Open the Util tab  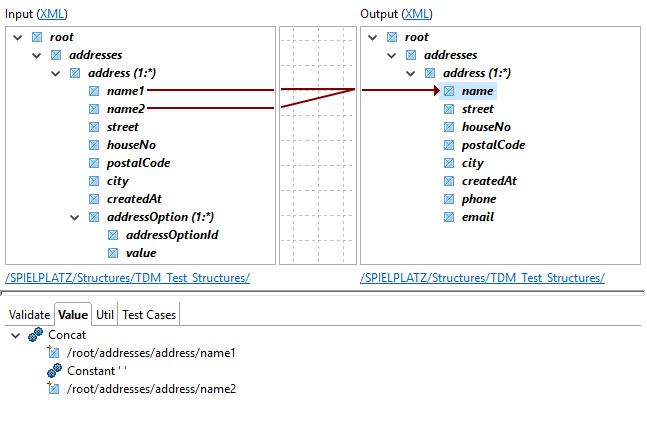(105, 315)
